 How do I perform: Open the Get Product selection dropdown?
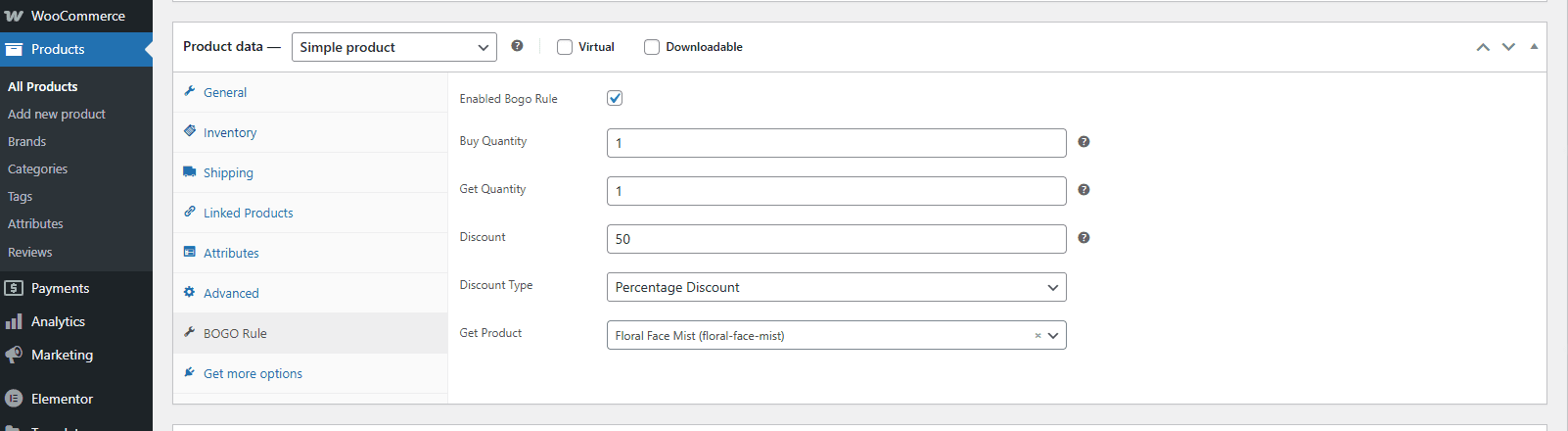(1053, 335)
